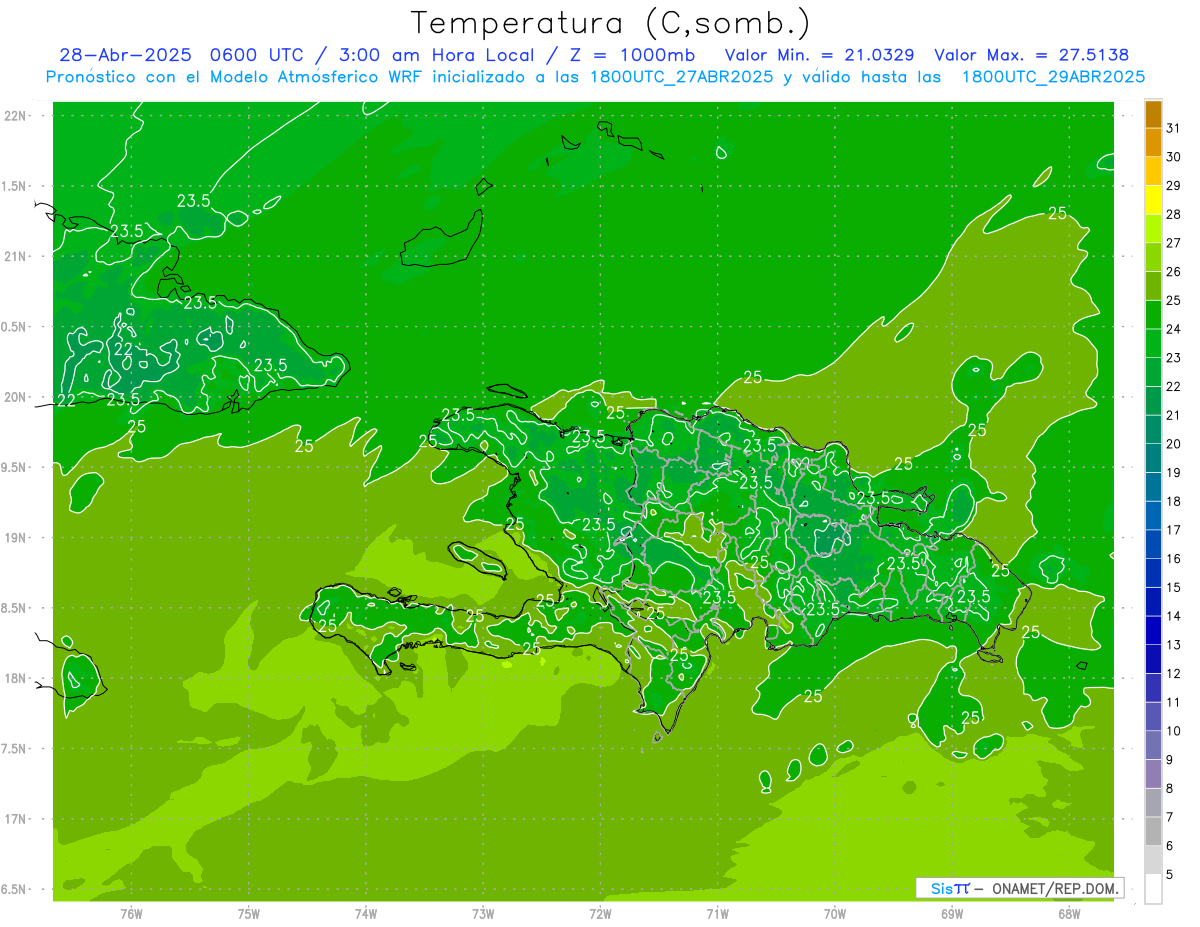
Task: Click the '72W' longitude axis label
Action: 600,913
